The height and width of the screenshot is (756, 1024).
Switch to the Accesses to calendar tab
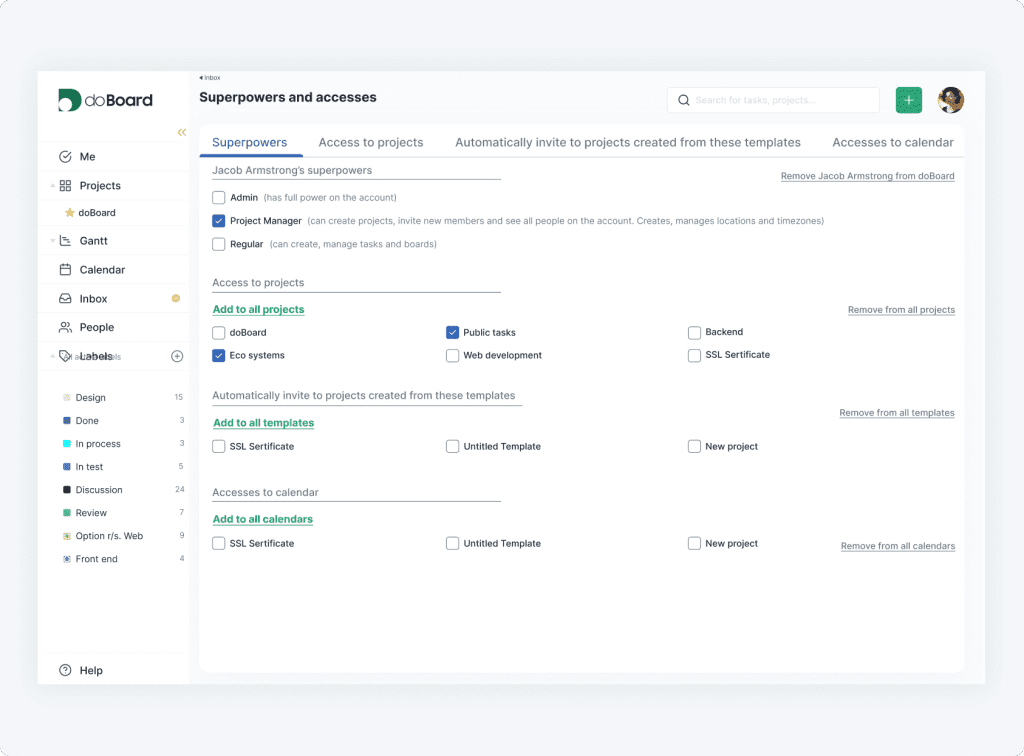892,142
